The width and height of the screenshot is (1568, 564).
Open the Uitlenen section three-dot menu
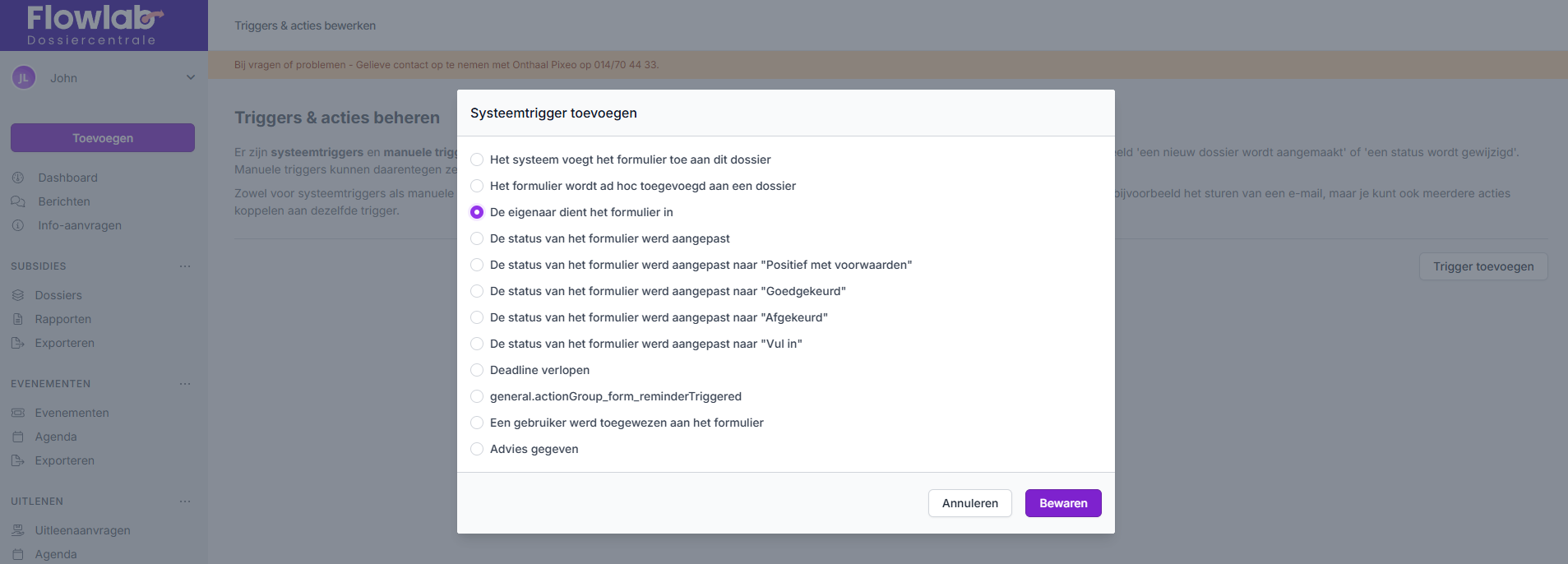(185, 502)
